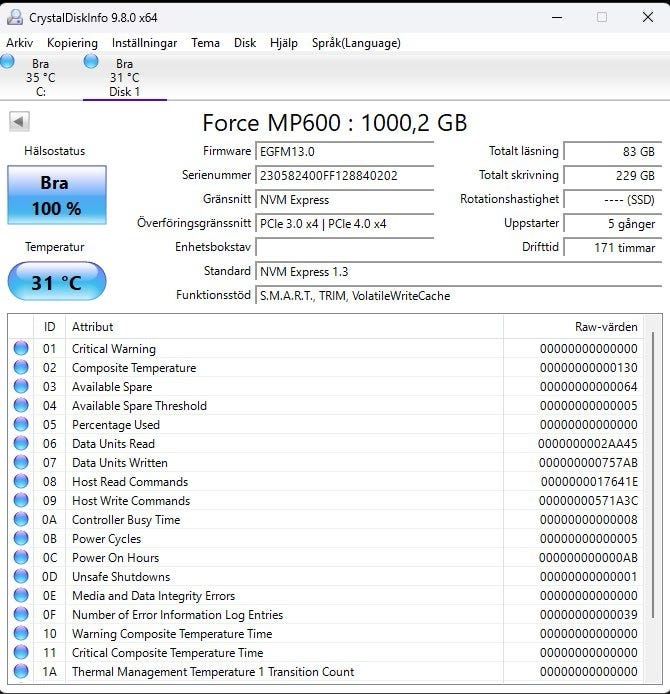
Task: Switch to the Disk 1 drive tab
Action: (x=124, y=78)
